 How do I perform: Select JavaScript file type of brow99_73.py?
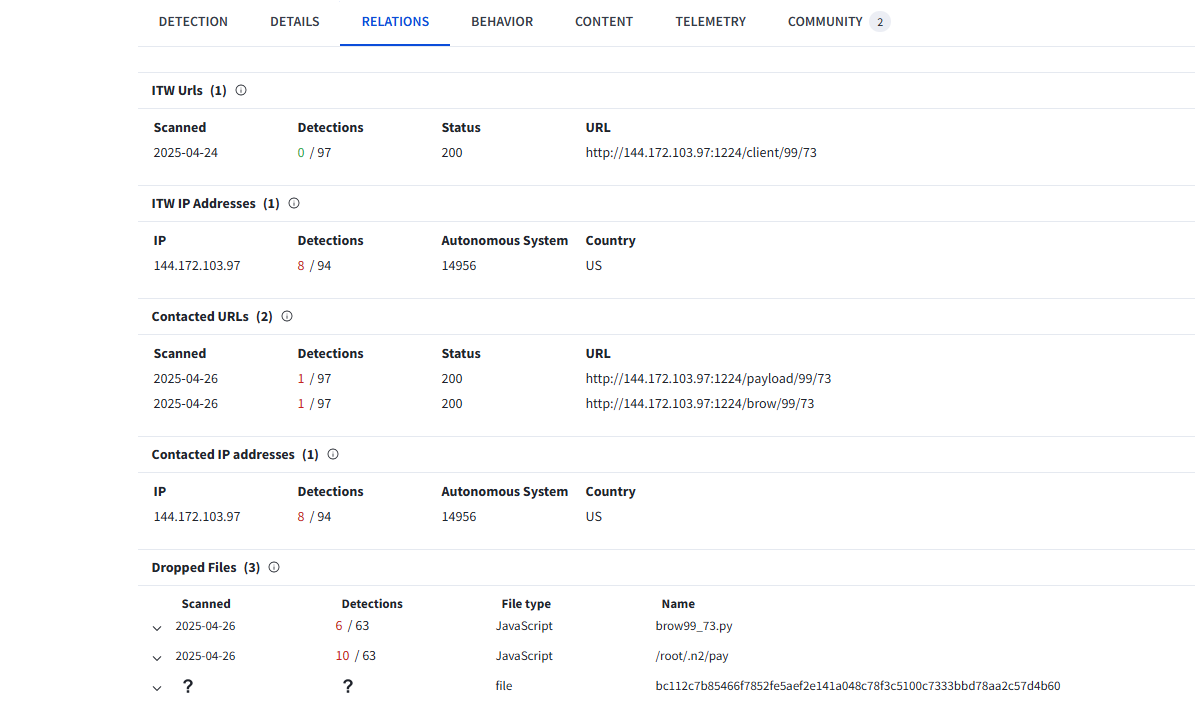pyautogui.click(x=524, y=626)
